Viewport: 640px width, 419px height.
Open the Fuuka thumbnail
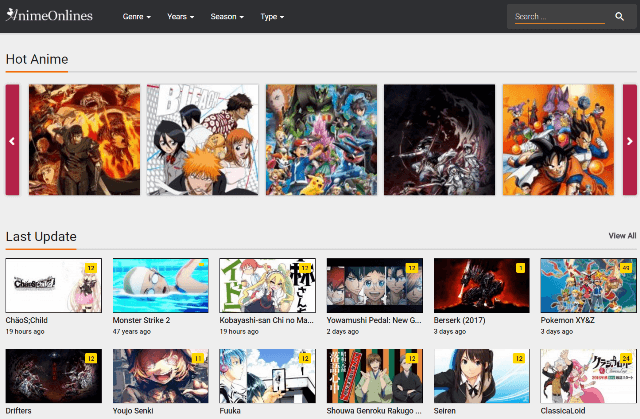point(267,376)
